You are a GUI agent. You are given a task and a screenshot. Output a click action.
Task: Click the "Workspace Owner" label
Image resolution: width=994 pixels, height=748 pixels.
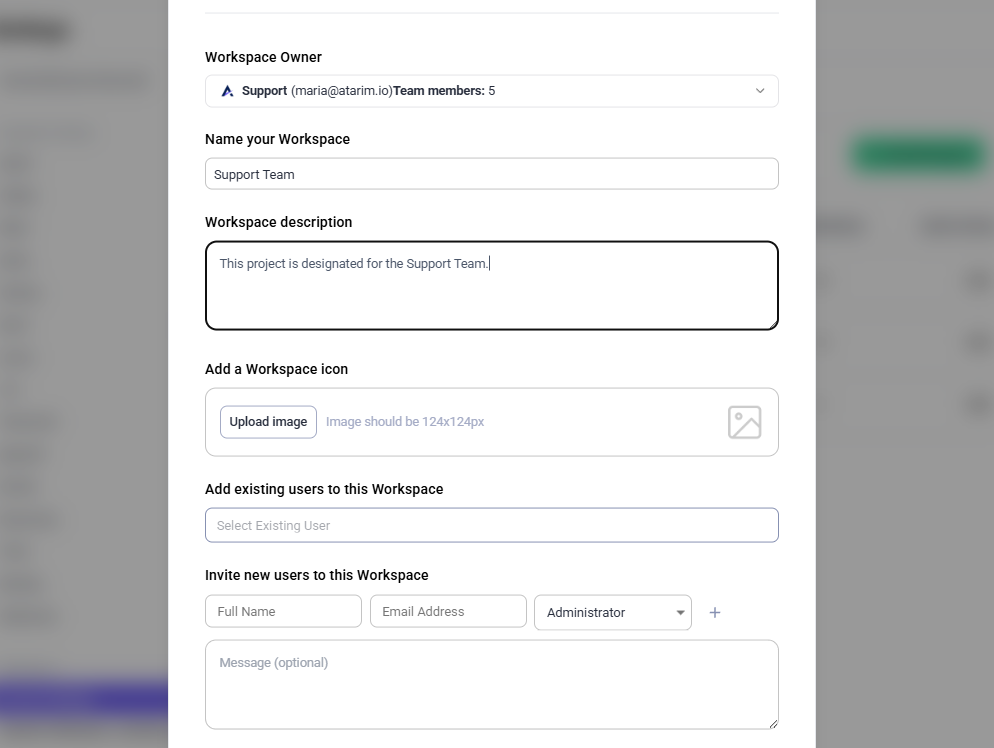tap(263, 58)
